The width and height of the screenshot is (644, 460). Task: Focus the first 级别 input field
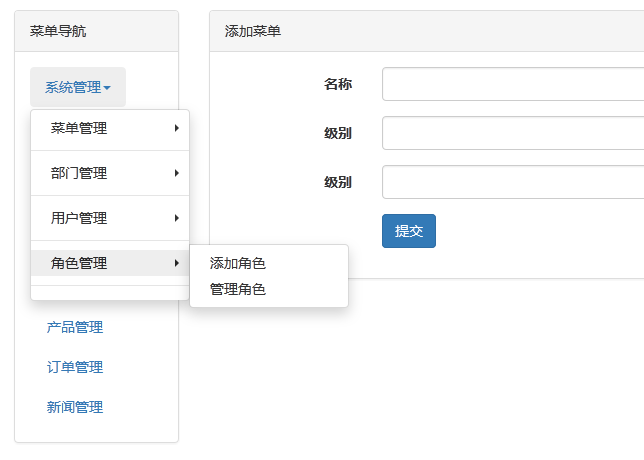tap(513, 133)
